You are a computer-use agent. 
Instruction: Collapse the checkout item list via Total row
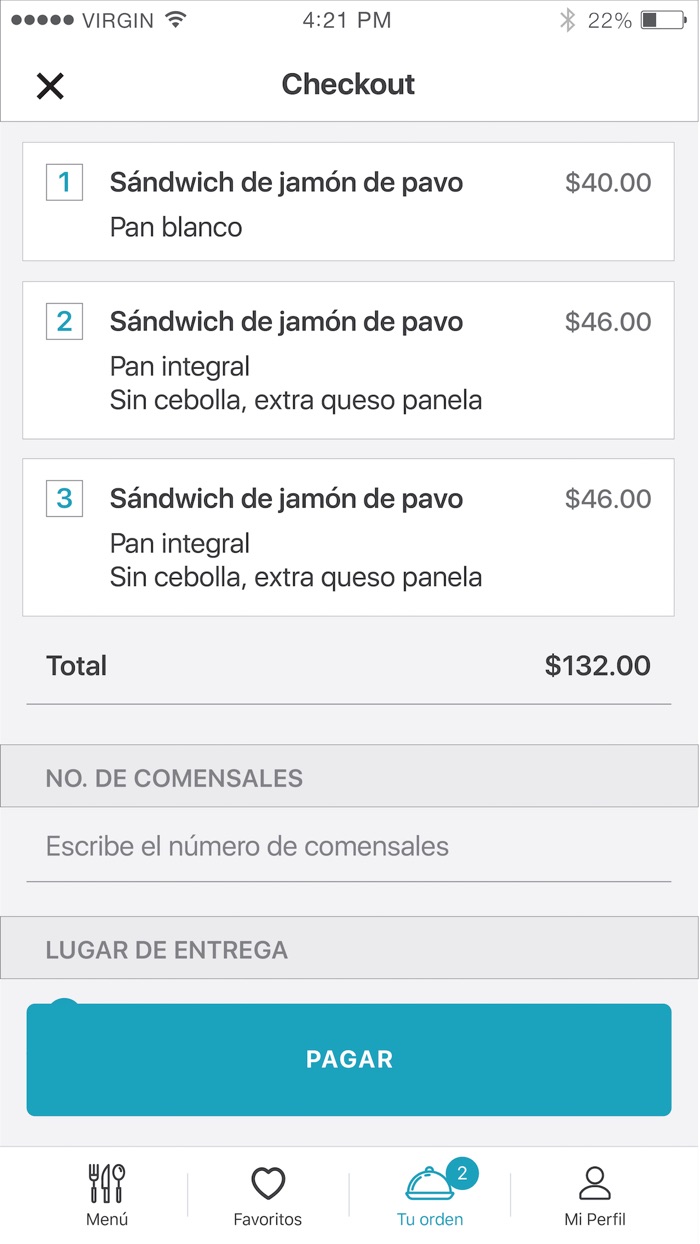[349, 665]
